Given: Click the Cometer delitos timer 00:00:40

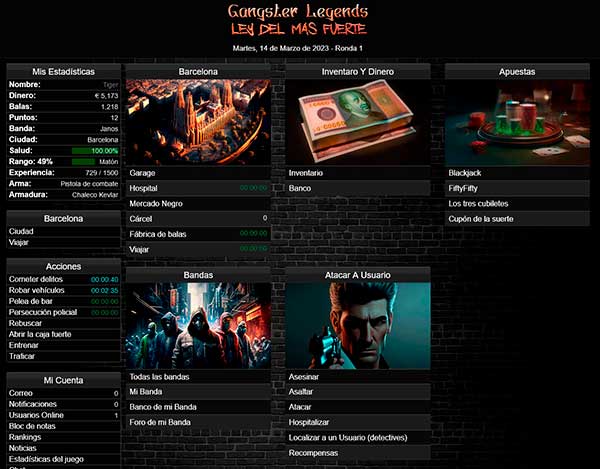Looking at the screenshot, I should (104, 280).
